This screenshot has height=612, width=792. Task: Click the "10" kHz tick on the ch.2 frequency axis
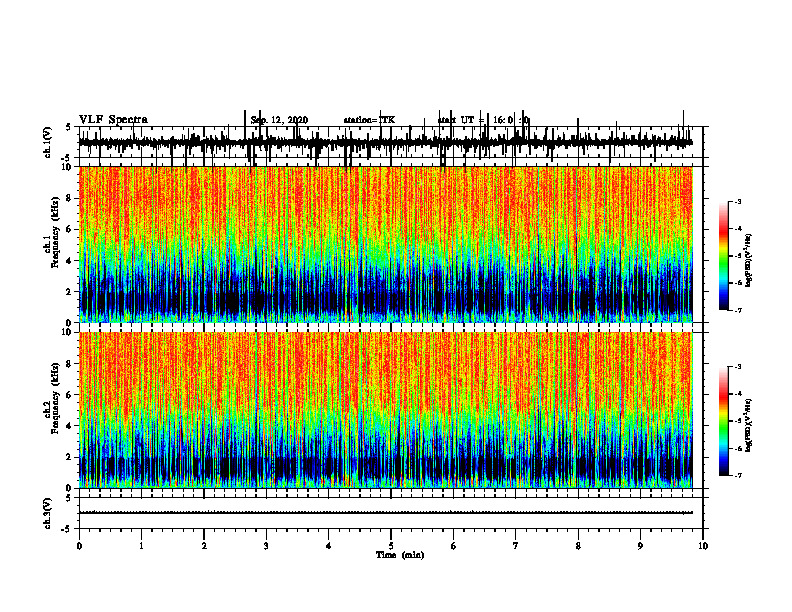(67, 332)
